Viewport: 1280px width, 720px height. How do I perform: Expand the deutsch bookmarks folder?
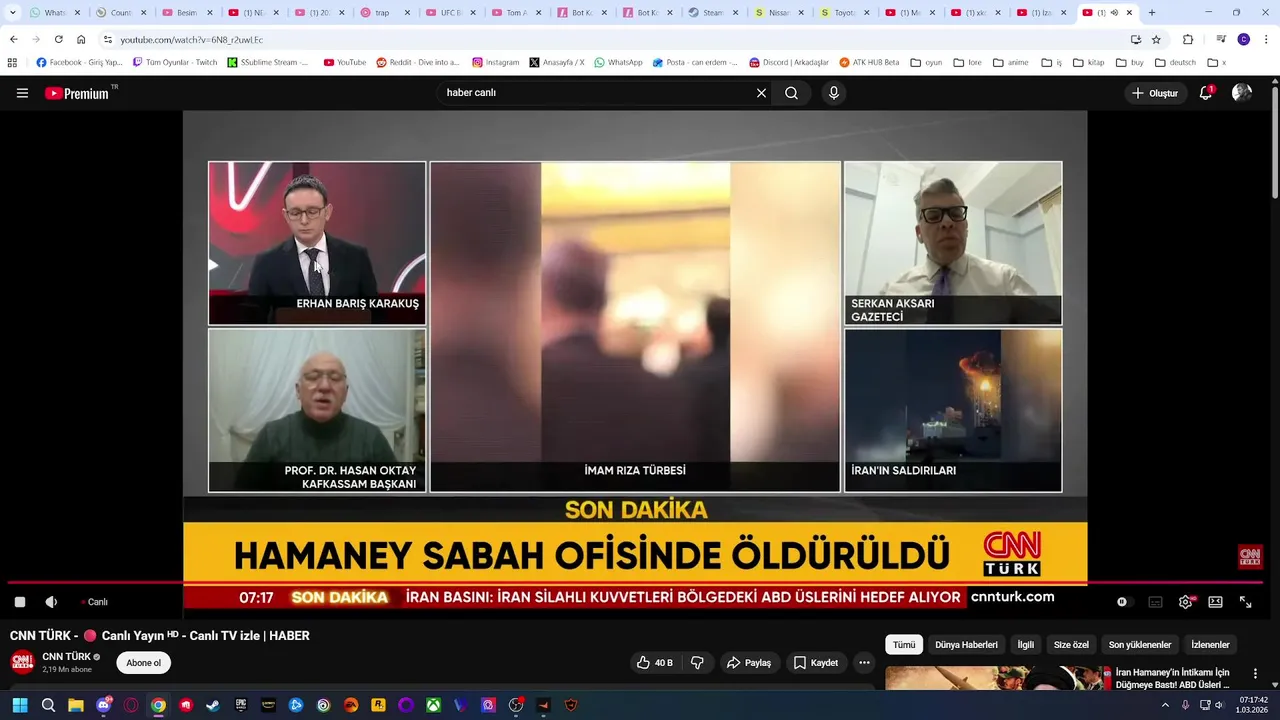(1174, 62)
